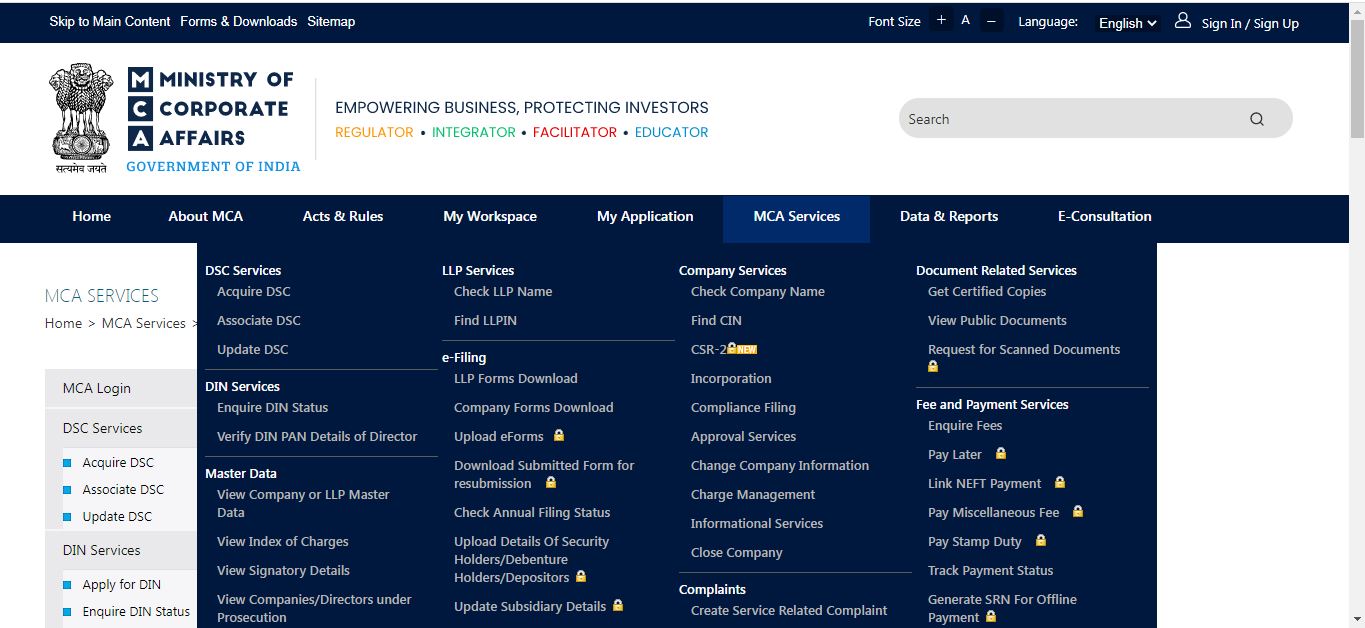Select Check Company Name link
The height and width of the screenshot is (628, 1365).
click(757, 292)
